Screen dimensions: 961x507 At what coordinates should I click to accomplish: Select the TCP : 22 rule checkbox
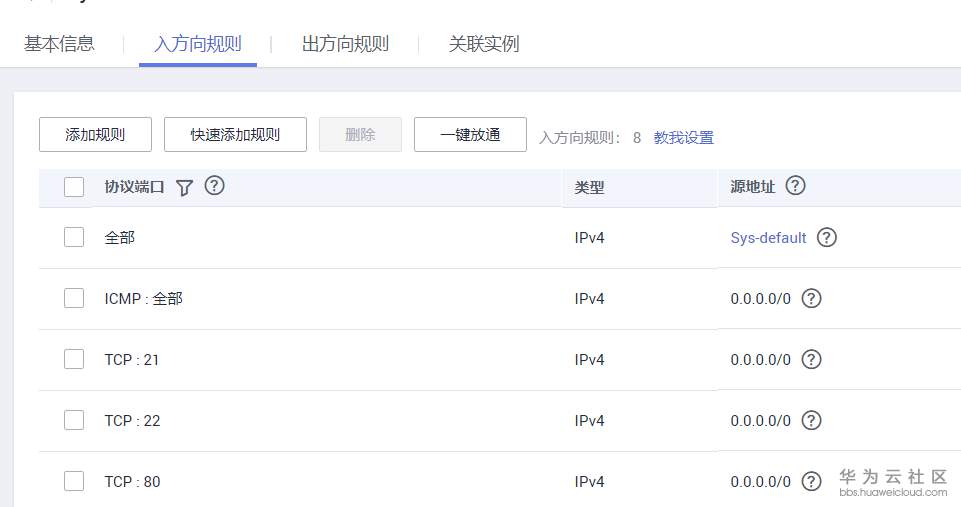pyautogui.click(x=74, y=421)
